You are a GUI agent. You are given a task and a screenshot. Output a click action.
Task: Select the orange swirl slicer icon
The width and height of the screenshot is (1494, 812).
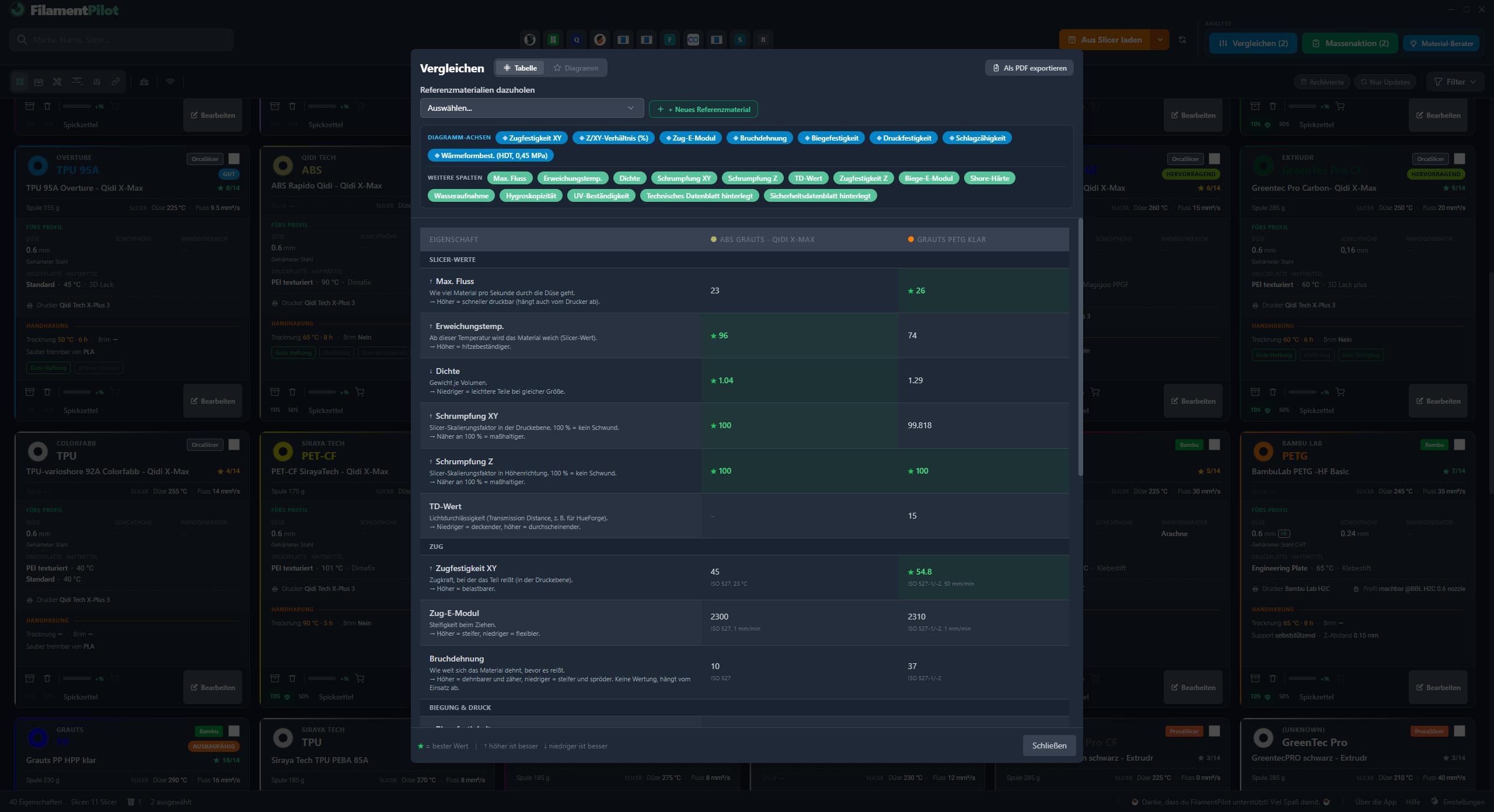tap(599, 40)
